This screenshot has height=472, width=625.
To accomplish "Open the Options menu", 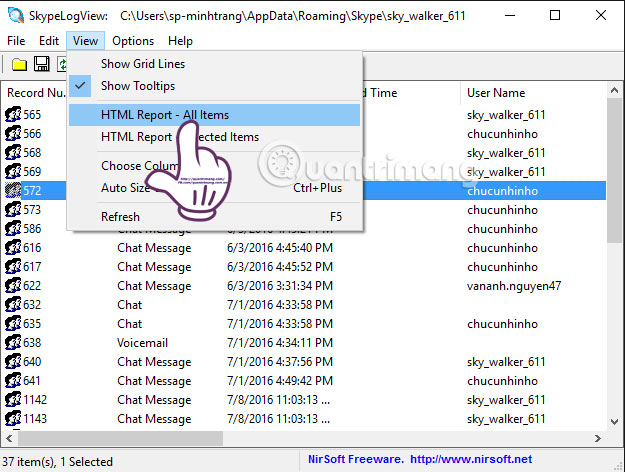I will (133, 41).
